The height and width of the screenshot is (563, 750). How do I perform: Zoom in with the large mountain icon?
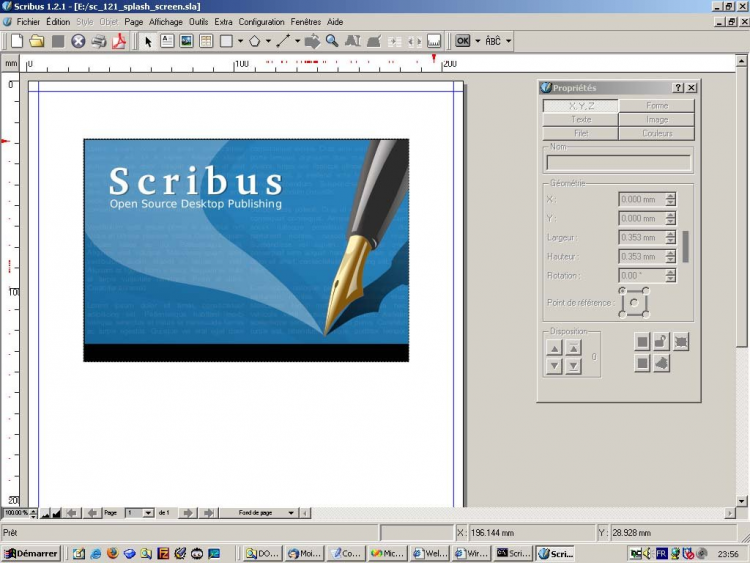56,513
